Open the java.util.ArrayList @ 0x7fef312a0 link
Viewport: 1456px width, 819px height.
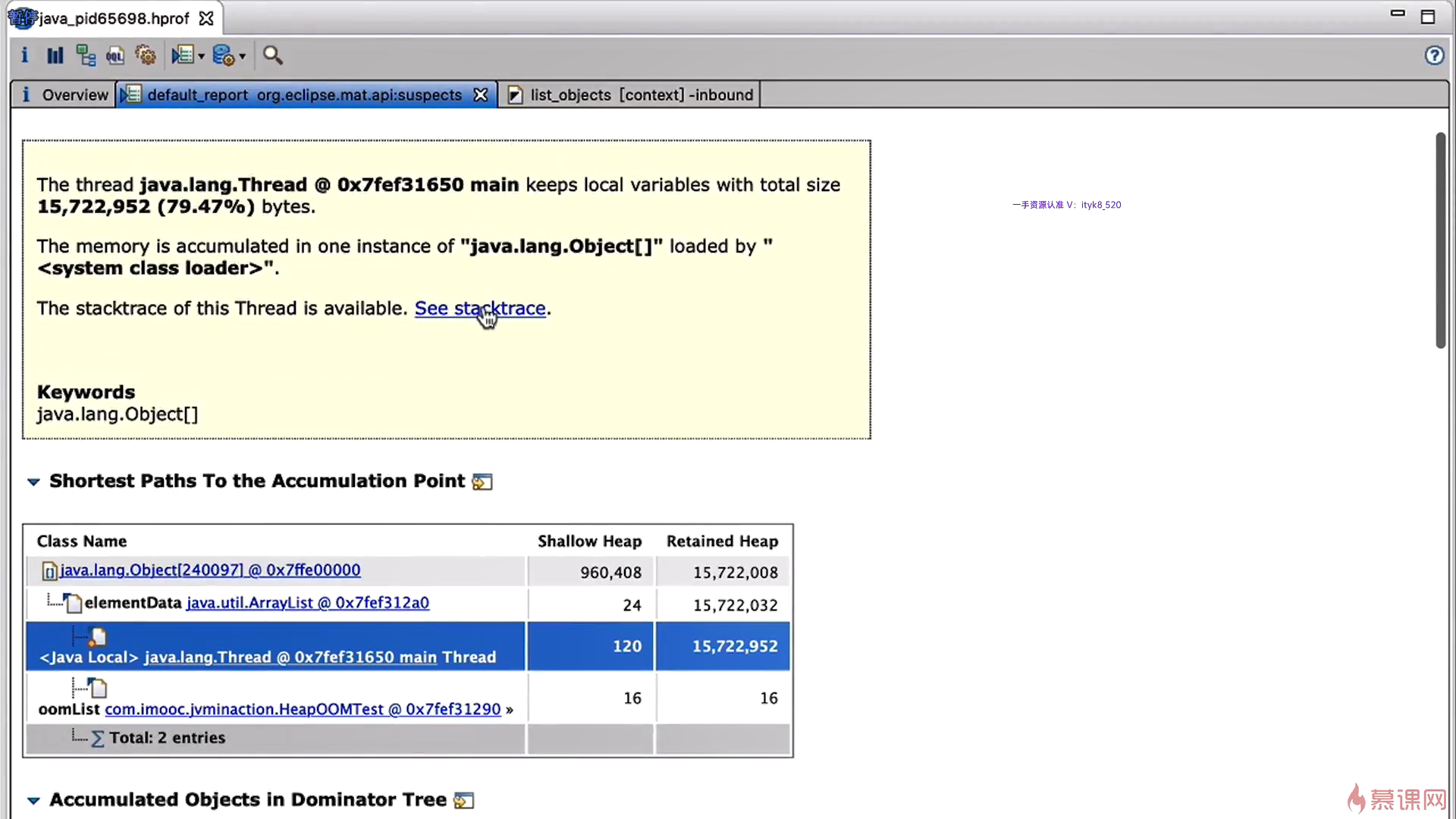[x=307, y=603]
